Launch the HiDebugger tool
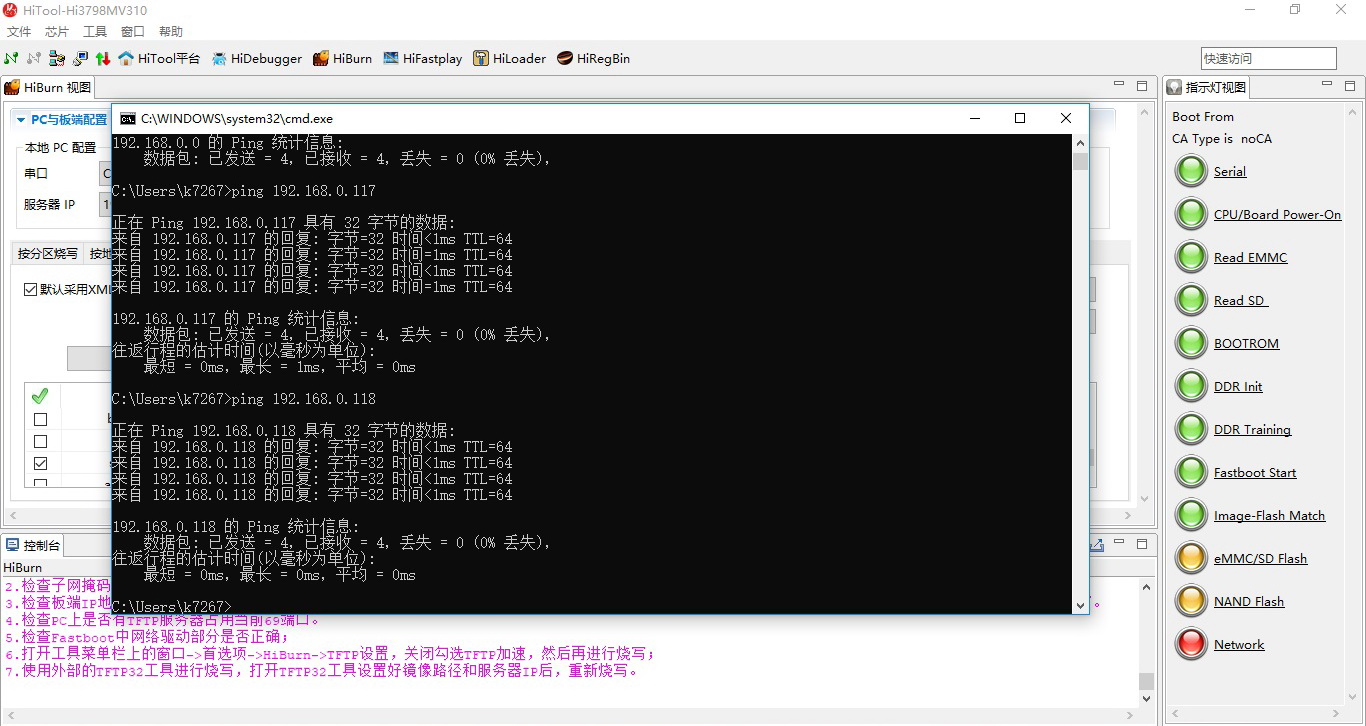 (256, 58)
